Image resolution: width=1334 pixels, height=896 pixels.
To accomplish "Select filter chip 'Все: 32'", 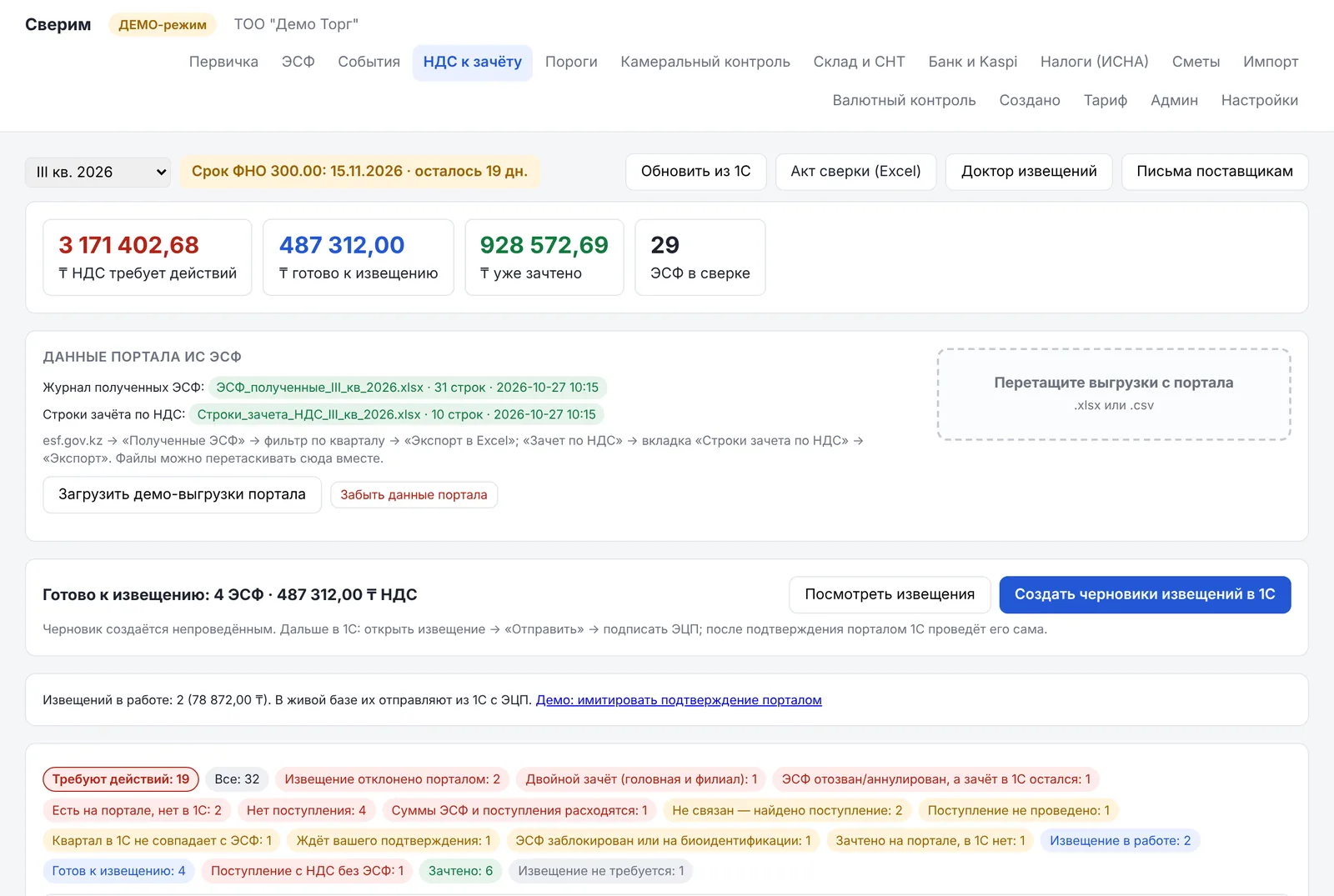I will tap(237, 779).
